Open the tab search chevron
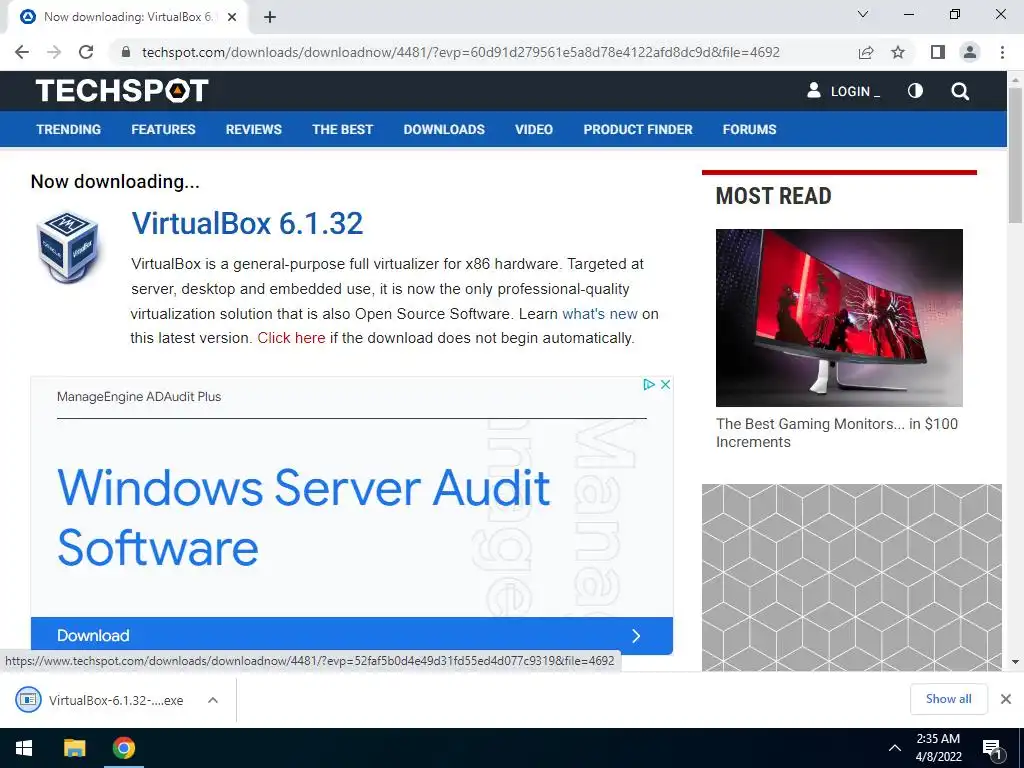This screenshot has height=768, width=1024. pos(863,14)
